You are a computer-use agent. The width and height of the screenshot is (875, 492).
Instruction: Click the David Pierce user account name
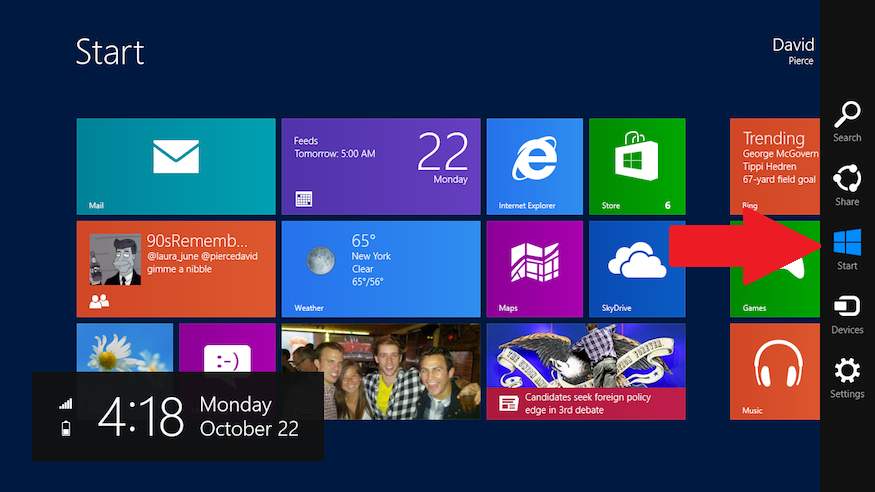point(793,51)
